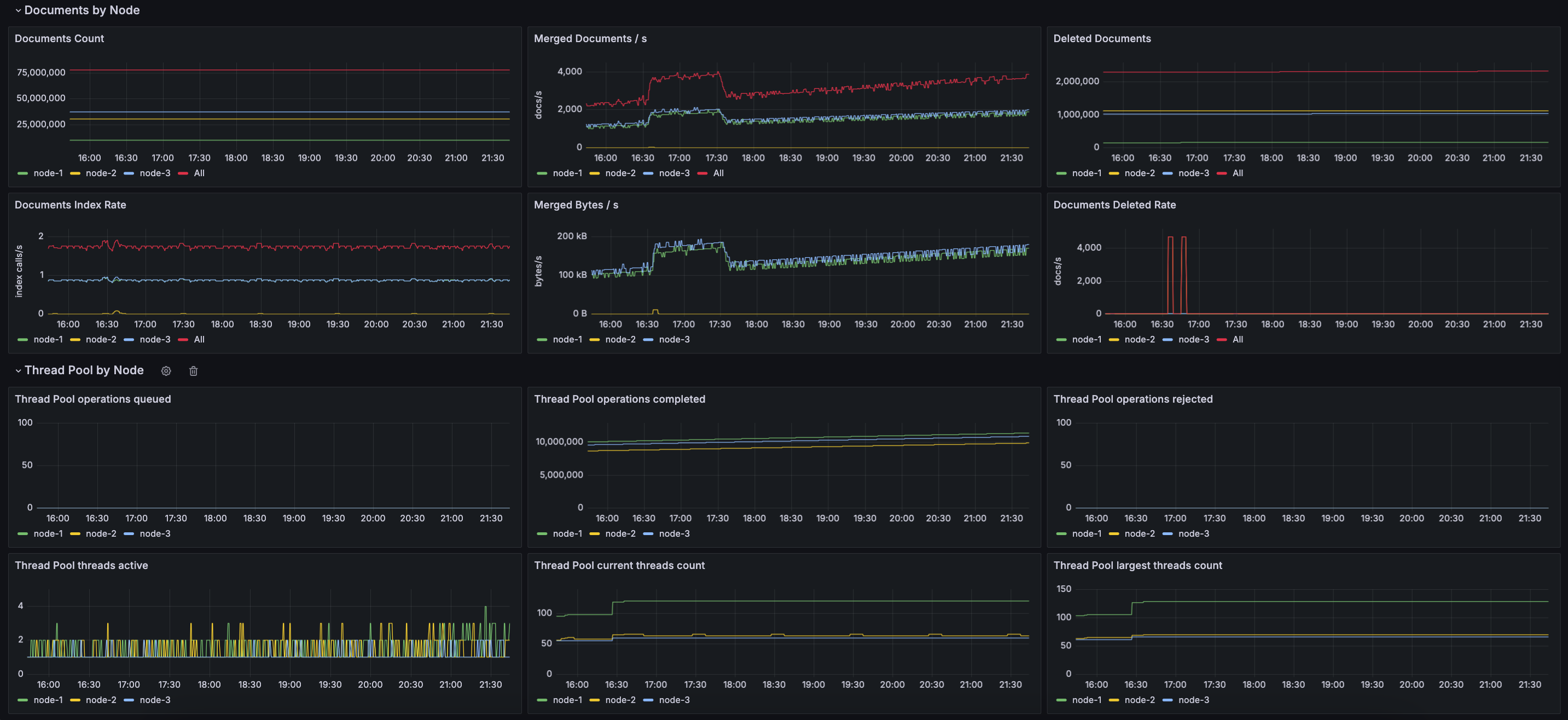Click the index calls/s axis title
The image size is (1568, 720).
(19, 271)
